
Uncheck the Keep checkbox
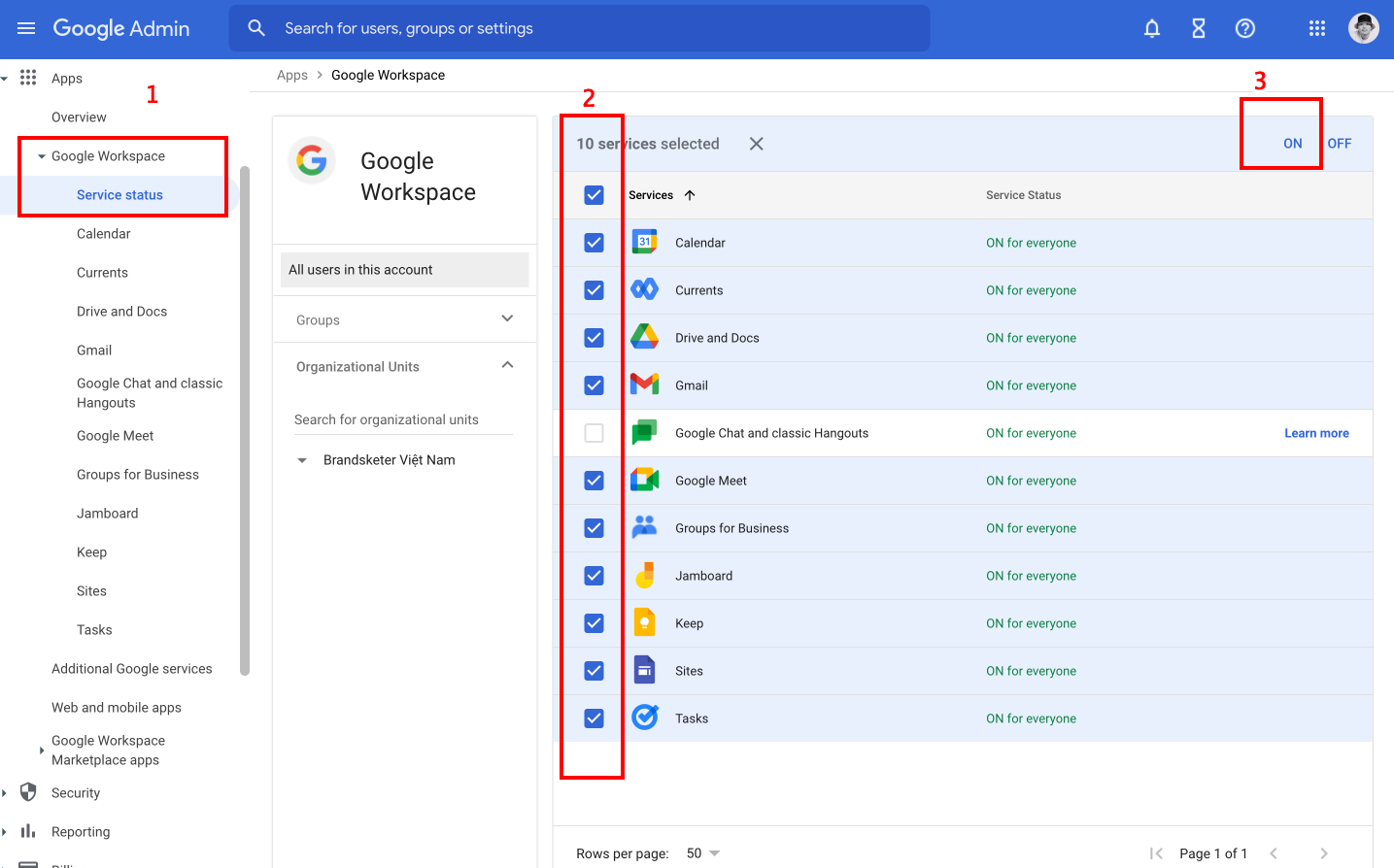pos(595,623)
